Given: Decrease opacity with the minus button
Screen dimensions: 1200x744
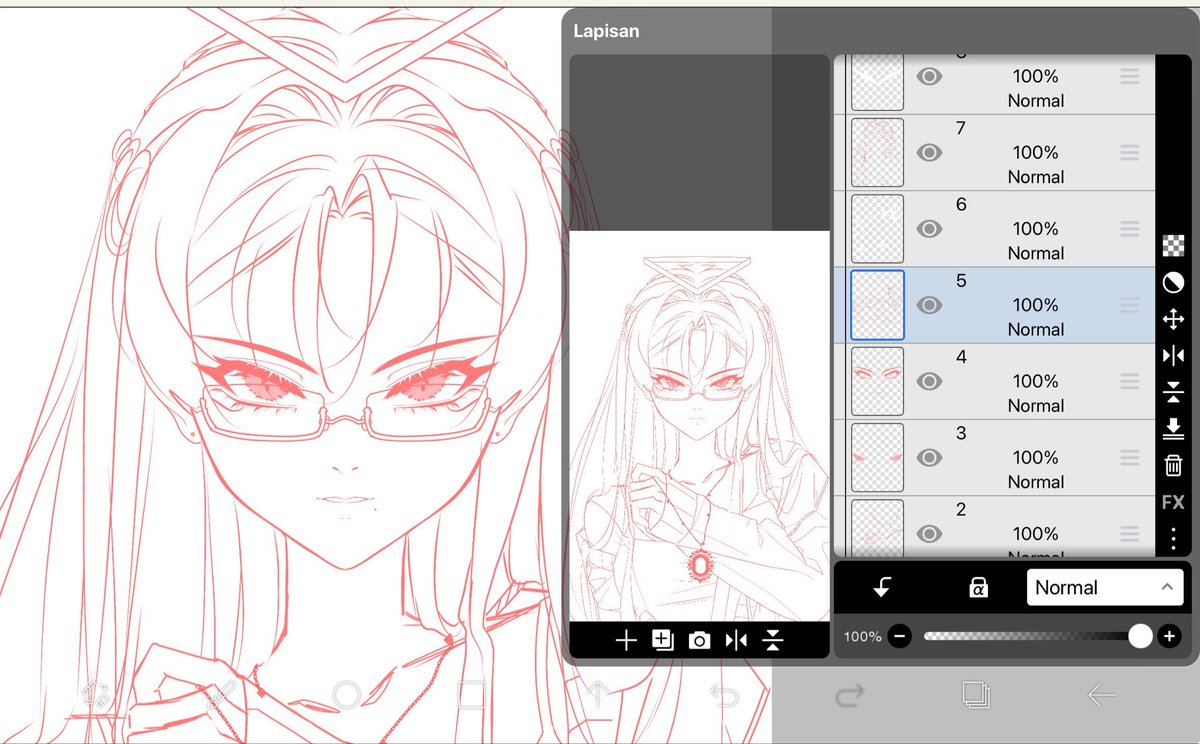Looking at the screenshot, I should (900, 636).
